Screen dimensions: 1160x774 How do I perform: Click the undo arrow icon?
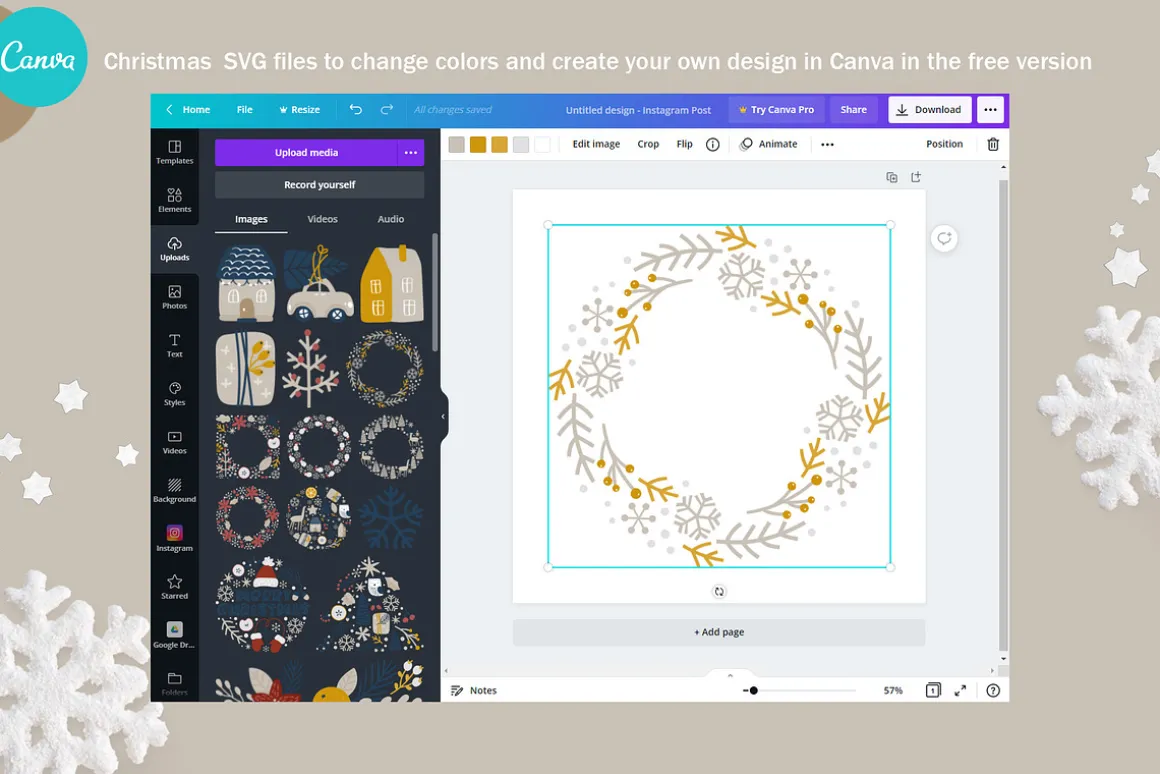(356, 110)
